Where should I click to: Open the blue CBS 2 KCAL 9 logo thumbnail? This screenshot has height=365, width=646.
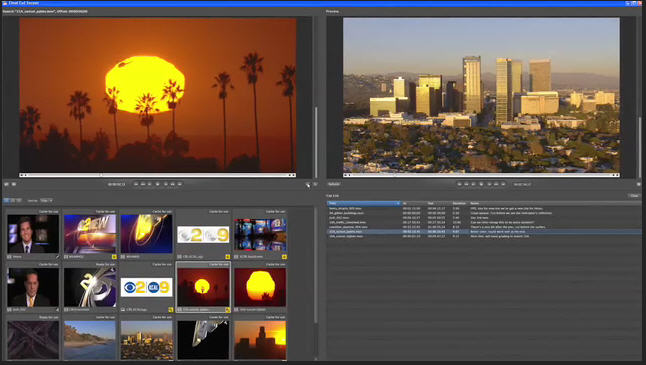coord(147,287)
